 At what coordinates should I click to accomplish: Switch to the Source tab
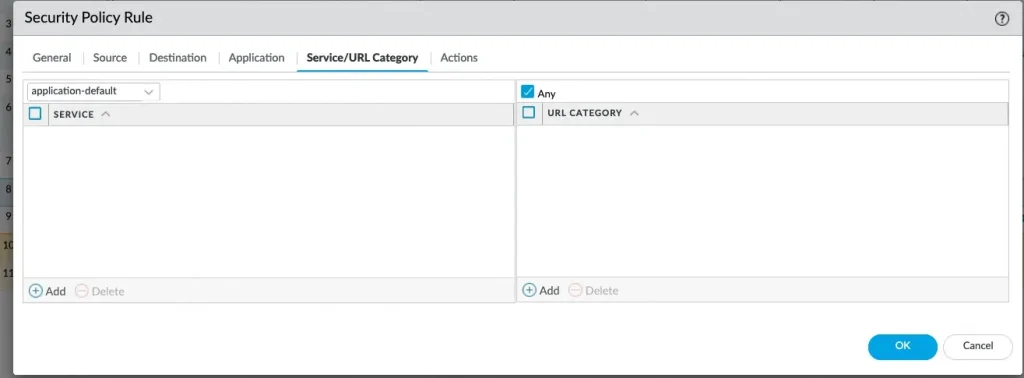(110, 57)
